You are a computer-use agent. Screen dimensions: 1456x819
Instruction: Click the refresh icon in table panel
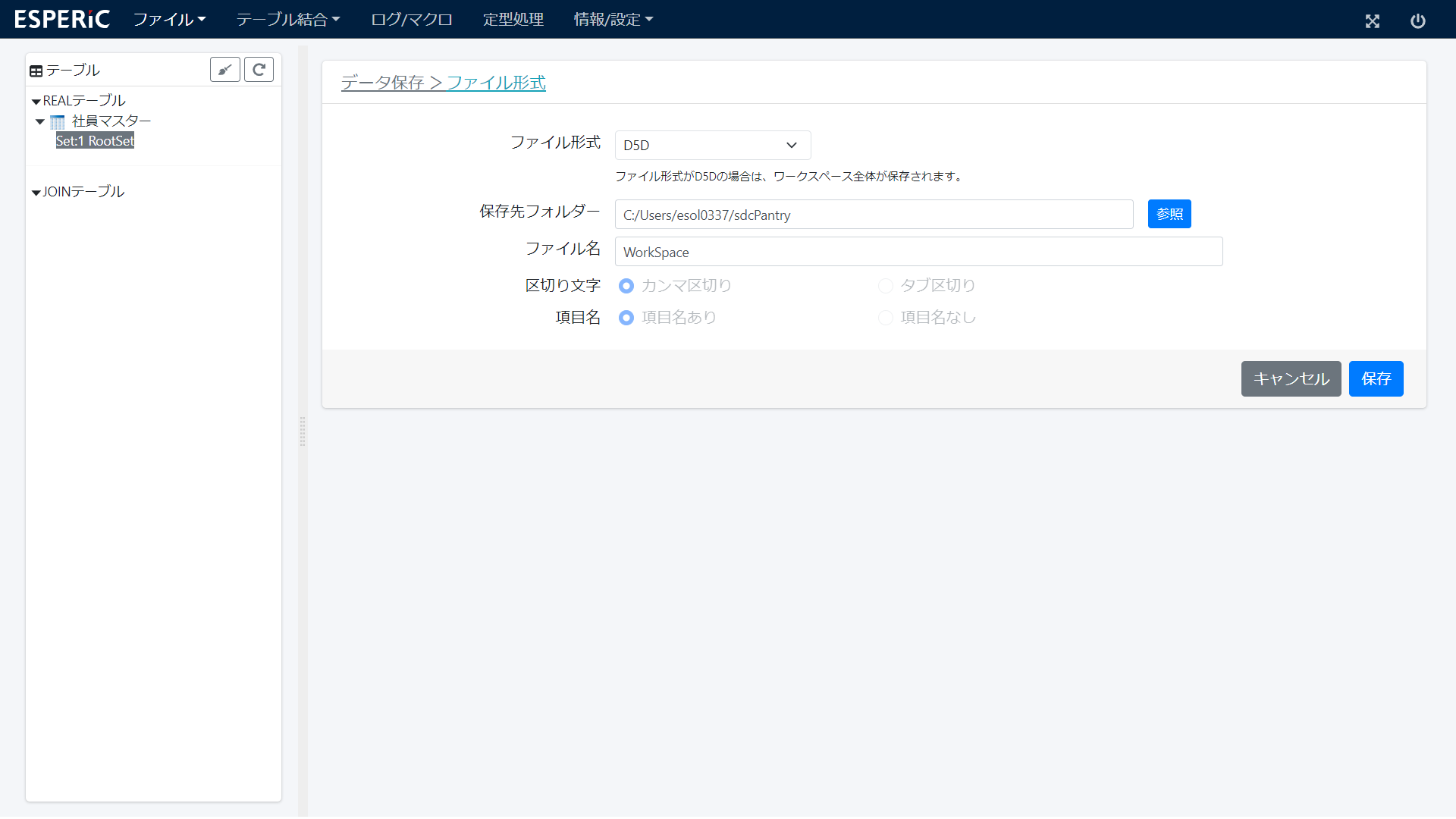[x=259, y=70]
